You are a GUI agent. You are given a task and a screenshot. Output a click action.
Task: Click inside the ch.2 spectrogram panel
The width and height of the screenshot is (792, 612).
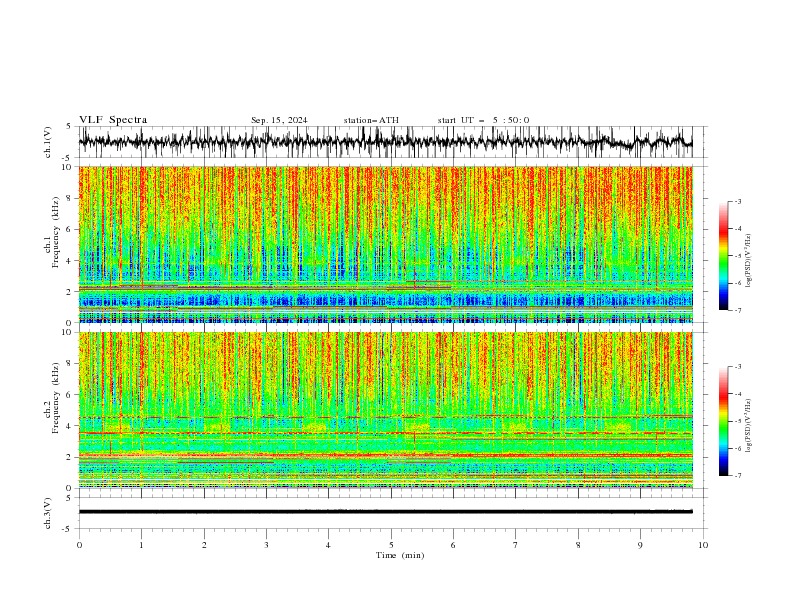click(x=386, y=410)
